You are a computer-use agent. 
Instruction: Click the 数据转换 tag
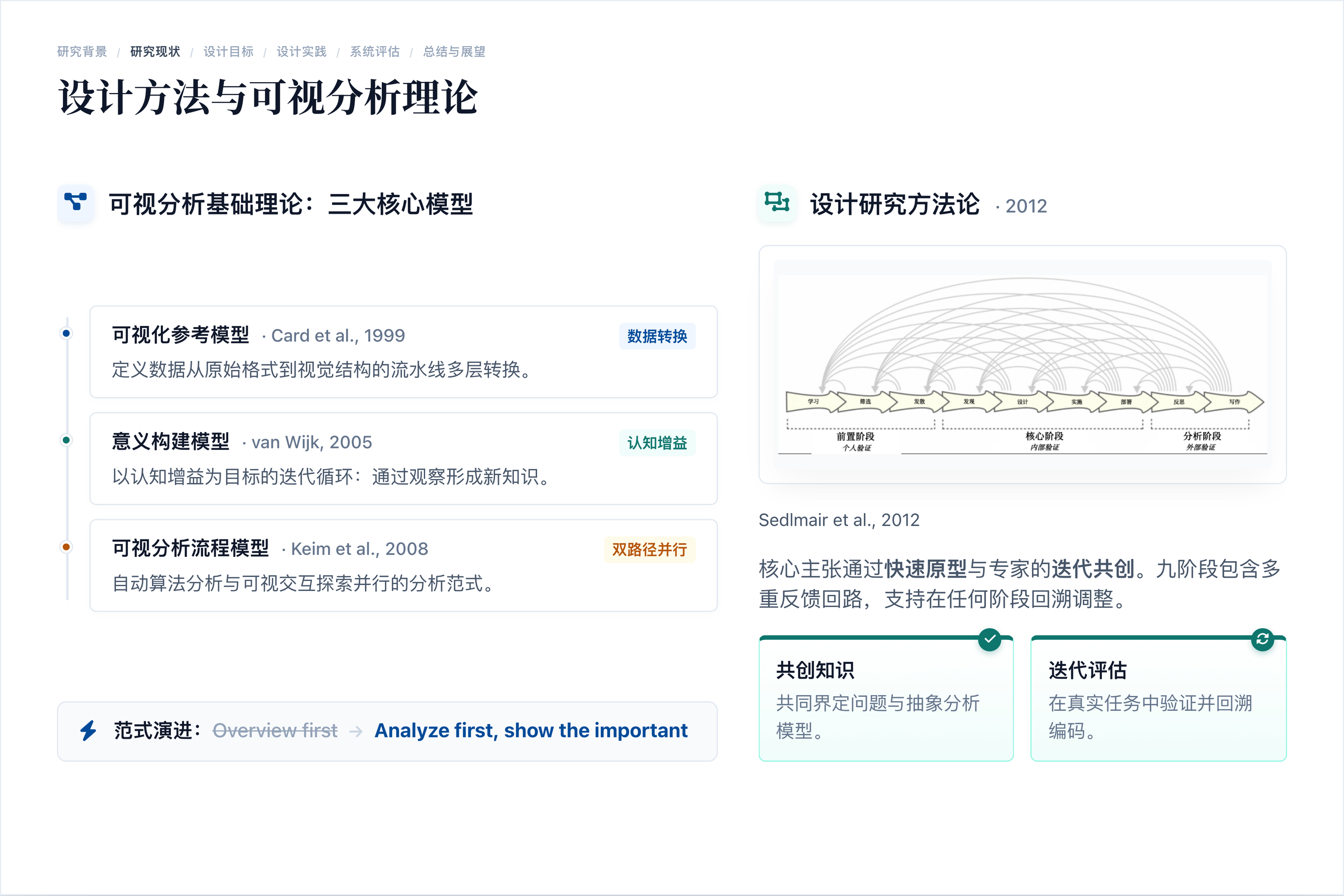pos(657,336)
